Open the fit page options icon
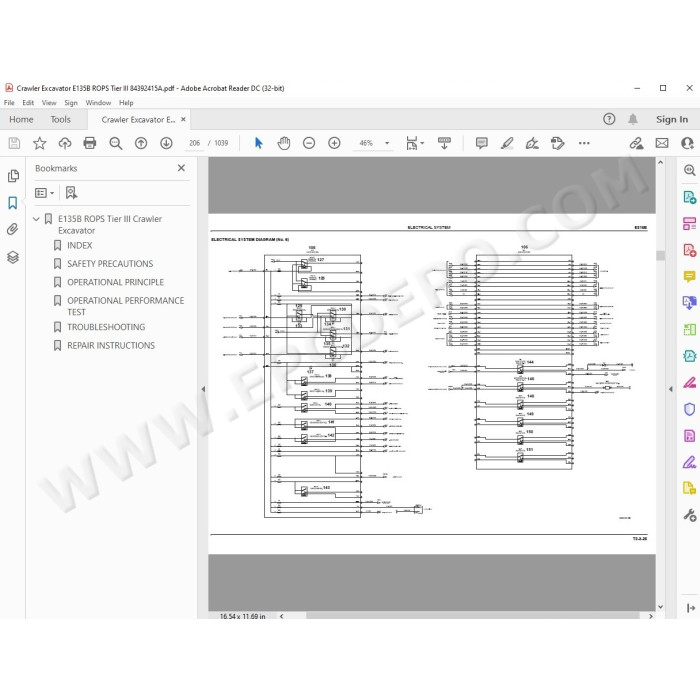Viewport: 700px width, 700px height. (415, 143)
